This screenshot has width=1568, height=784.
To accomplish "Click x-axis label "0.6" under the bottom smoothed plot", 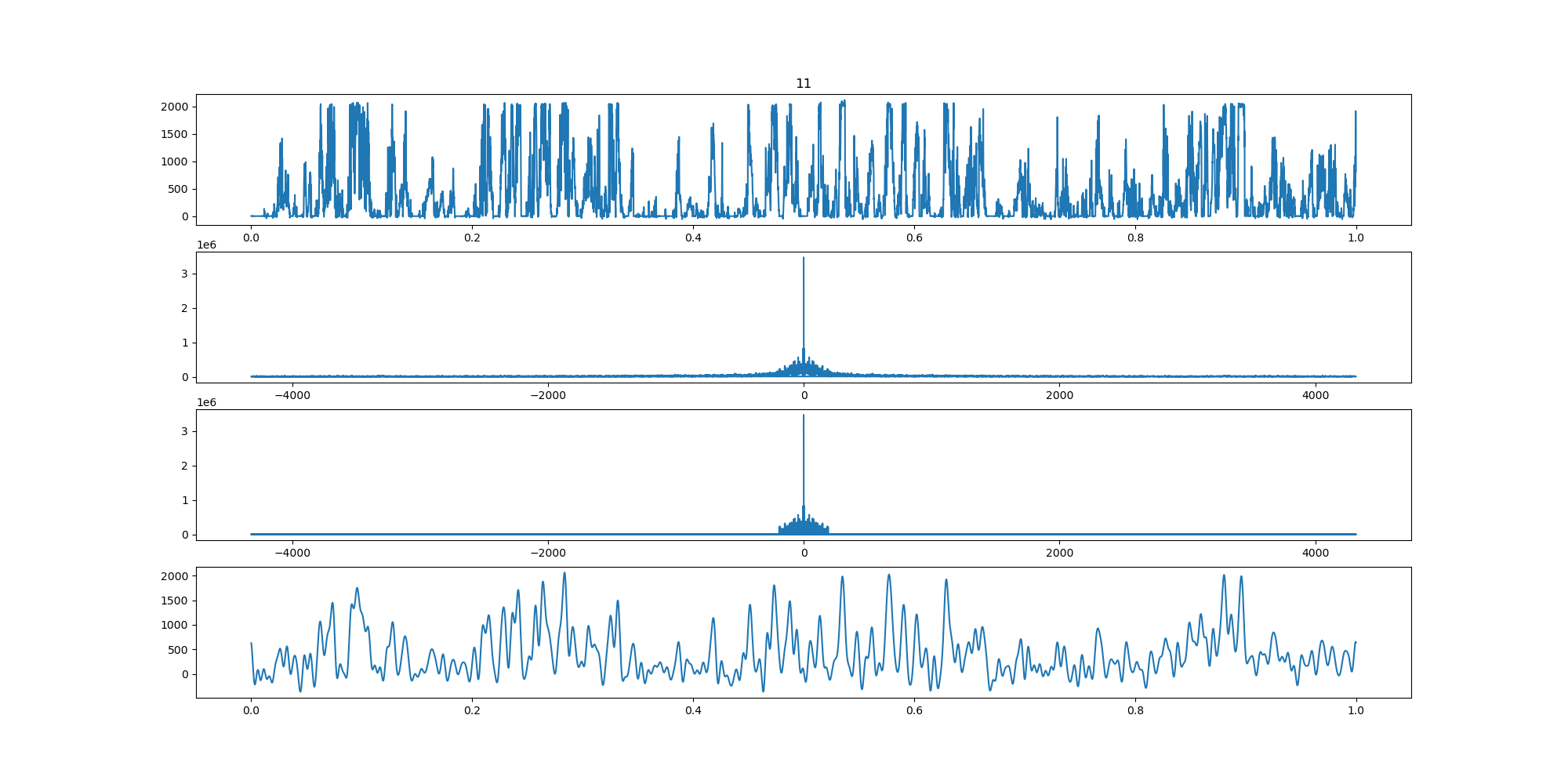I will (914, 710).
